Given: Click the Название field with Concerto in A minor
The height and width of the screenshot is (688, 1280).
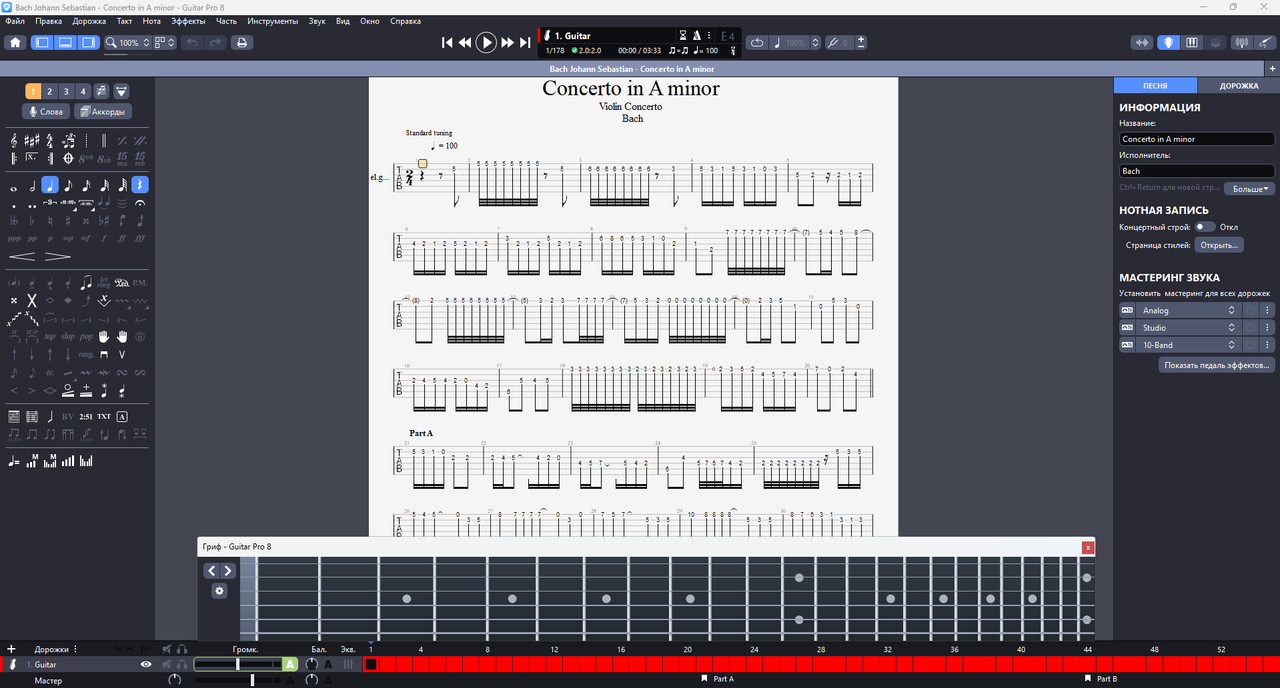Looking at the screenshot, I should [x=1197, y=139].
